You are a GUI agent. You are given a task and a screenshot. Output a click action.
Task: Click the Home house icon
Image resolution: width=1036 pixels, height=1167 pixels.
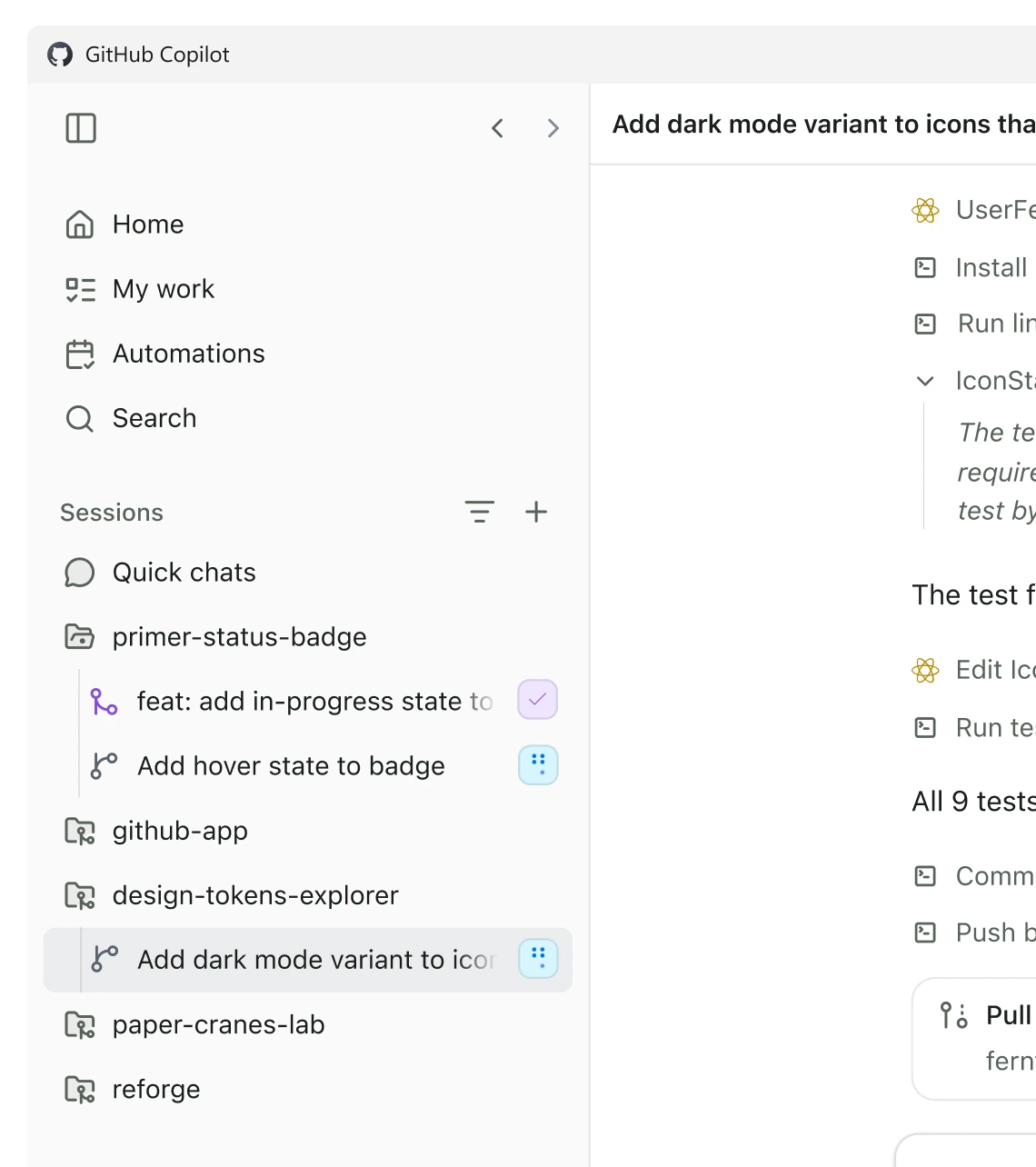(80, 224)
